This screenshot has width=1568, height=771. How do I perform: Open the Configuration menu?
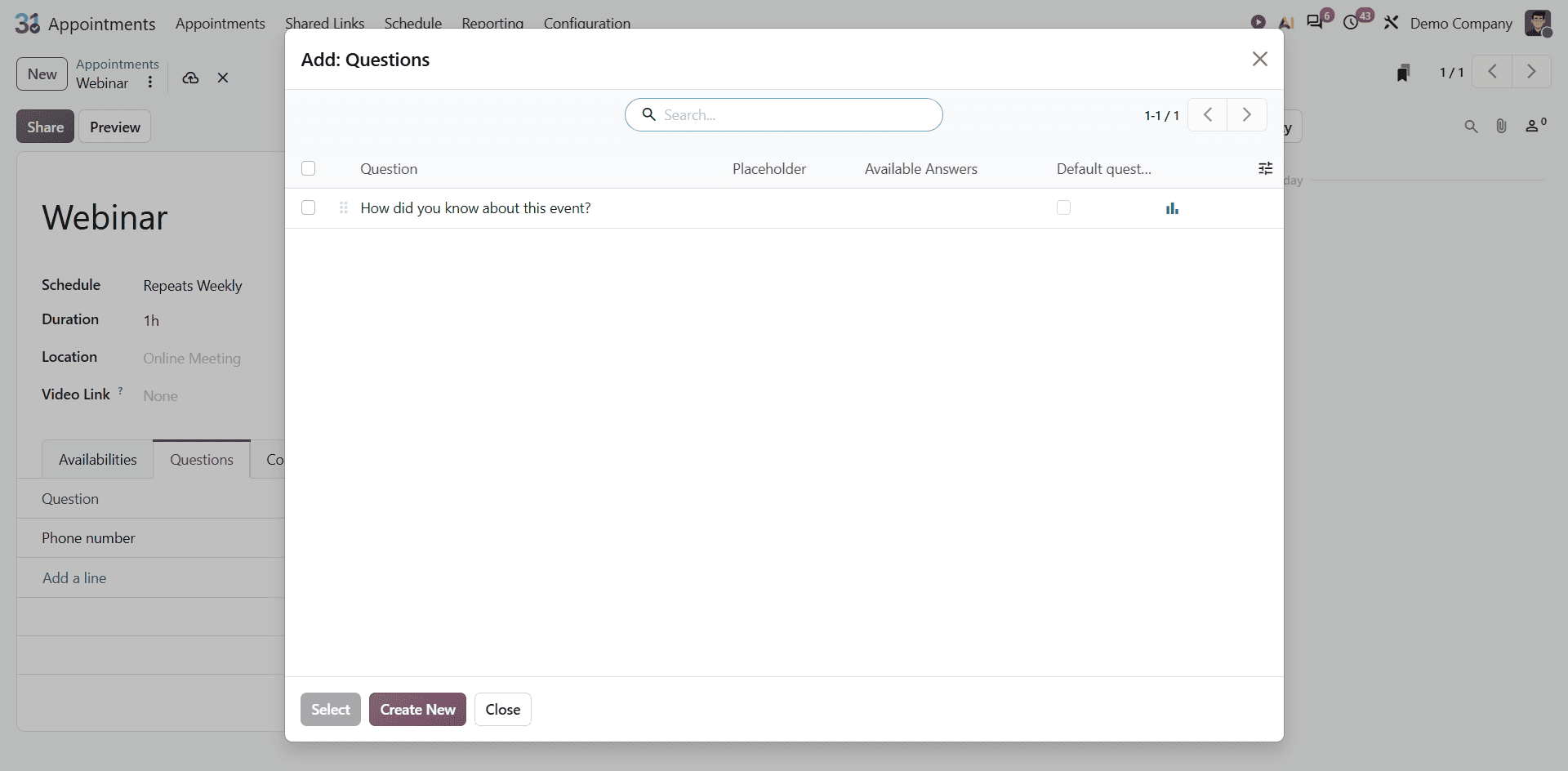point(587,23)
